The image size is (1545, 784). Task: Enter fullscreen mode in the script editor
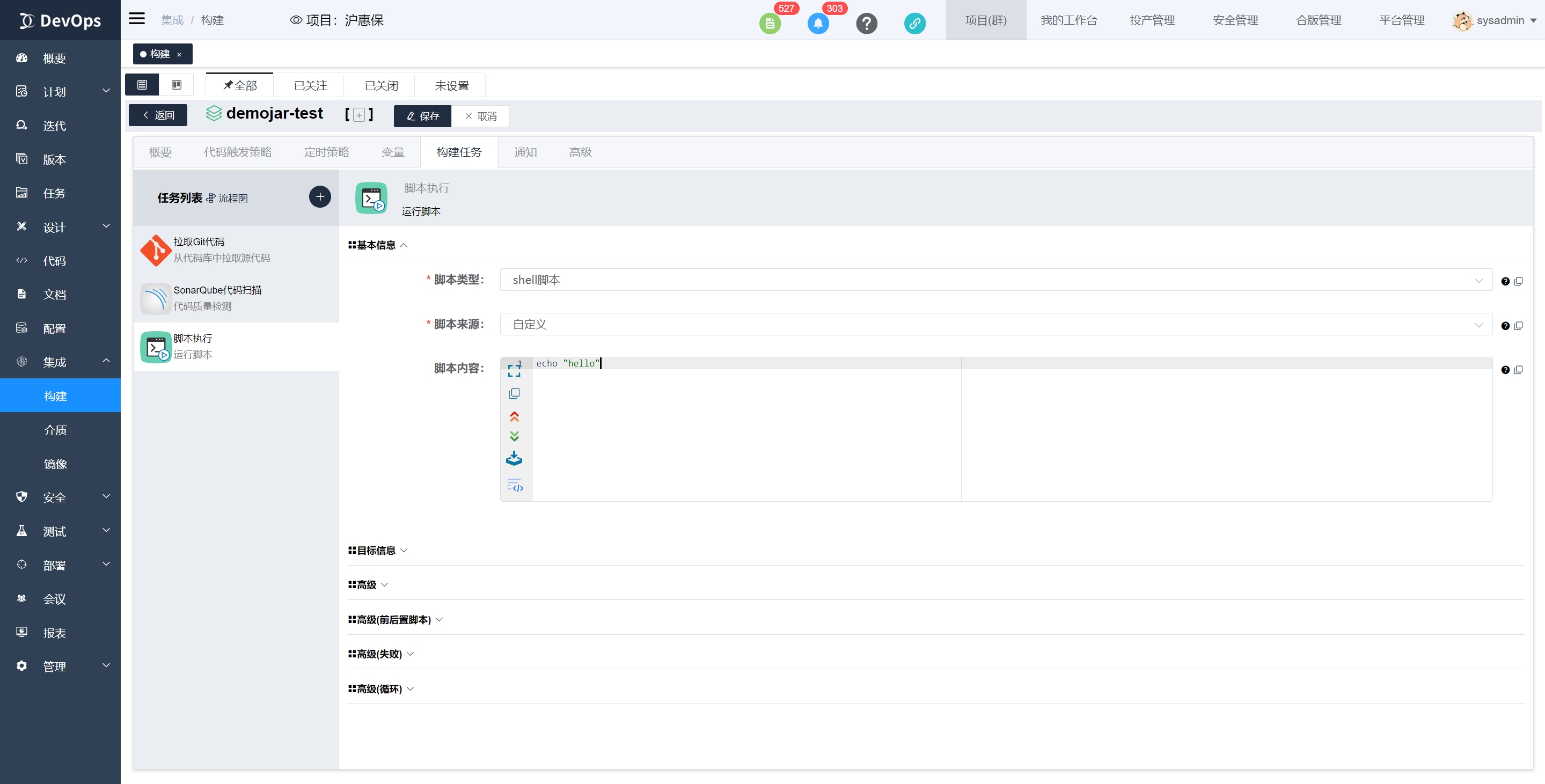point(515,370)
